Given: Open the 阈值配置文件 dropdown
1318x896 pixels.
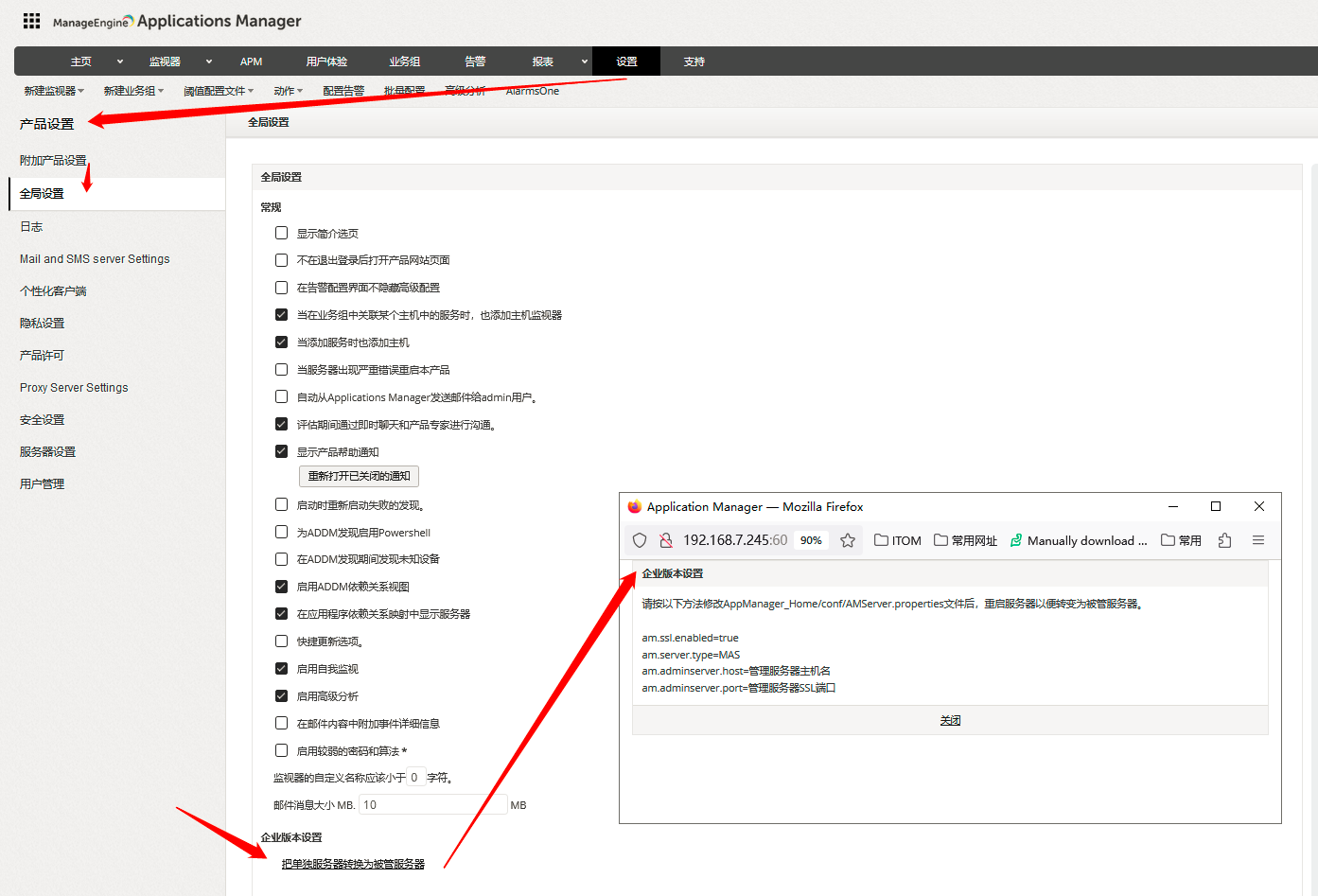Looking at the screenshot, I should point(219,91).
